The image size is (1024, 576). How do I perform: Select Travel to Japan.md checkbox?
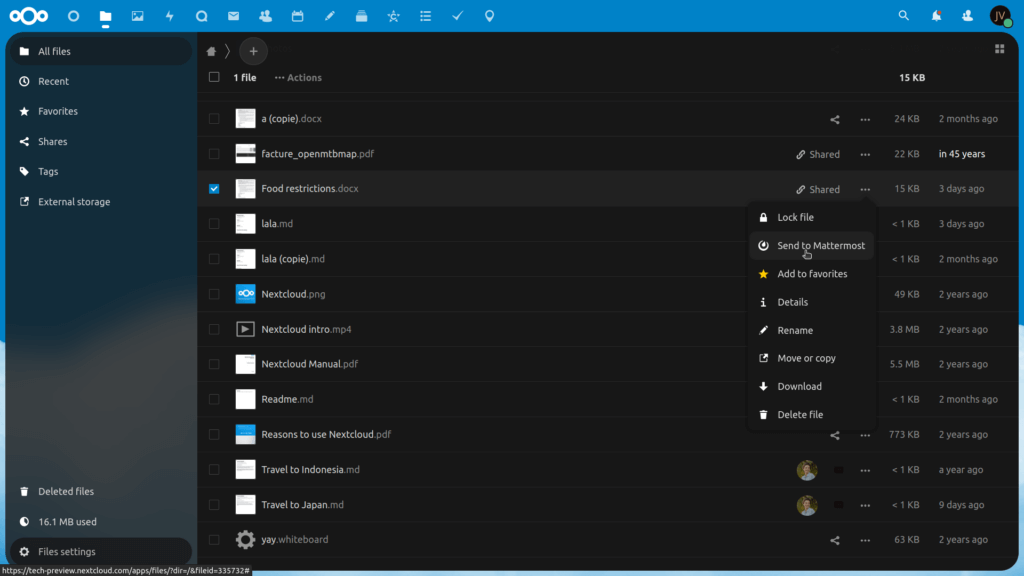tap(214, 505)
